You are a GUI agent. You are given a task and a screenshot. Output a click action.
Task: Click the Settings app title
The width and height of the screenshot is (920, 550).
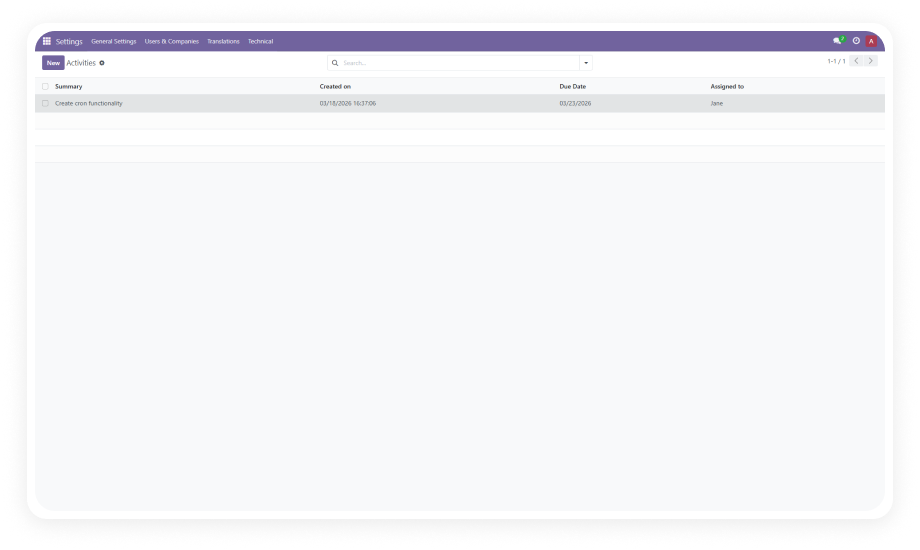69,42
